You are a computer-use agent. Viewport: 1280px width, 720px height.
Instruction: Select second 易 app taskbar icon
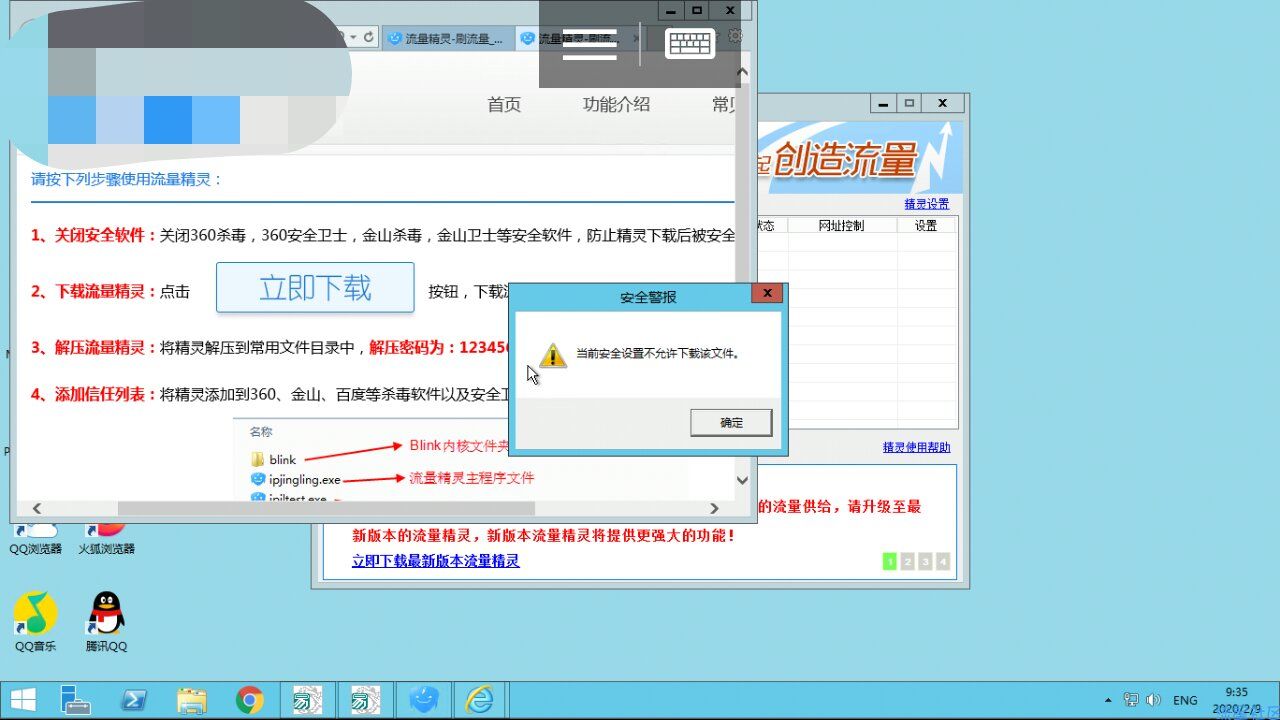[x=366, y=700]
